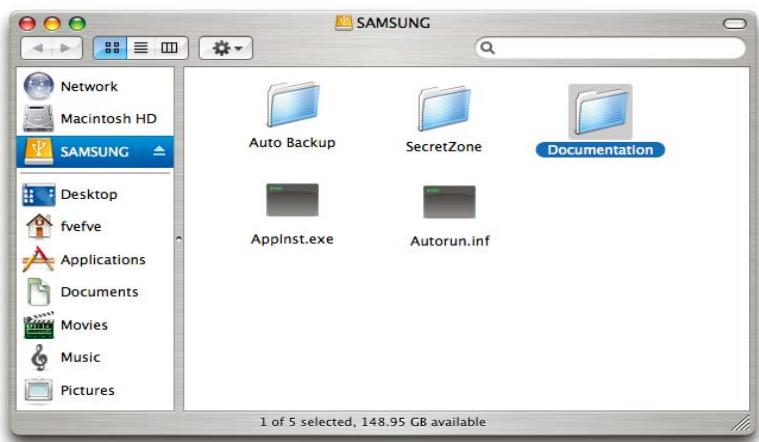
Task: Eject the SAMSUNG drive
Action: click(159, 151)
